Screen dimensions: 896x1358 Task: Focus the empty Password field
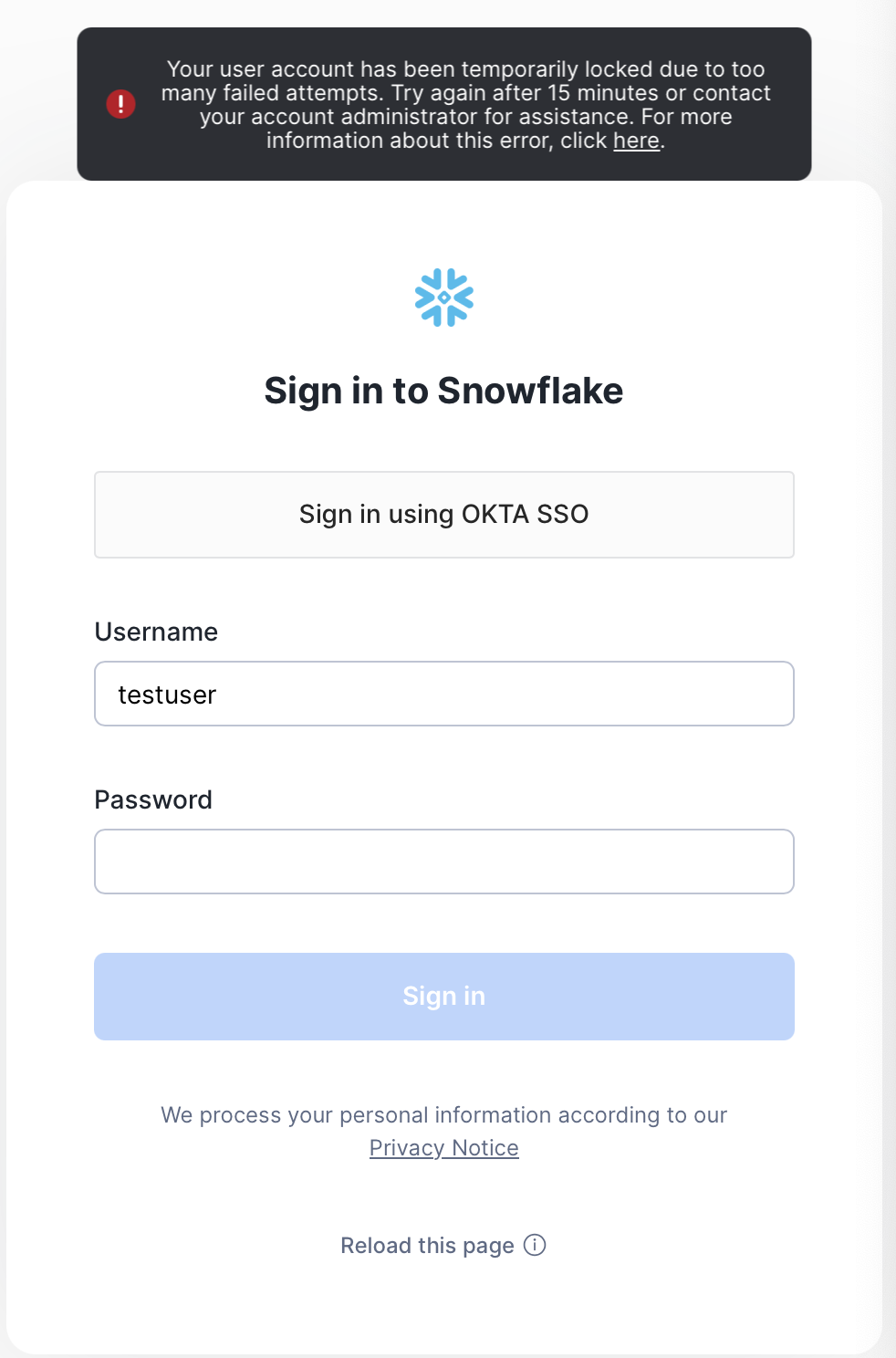(x=444, y=862)
